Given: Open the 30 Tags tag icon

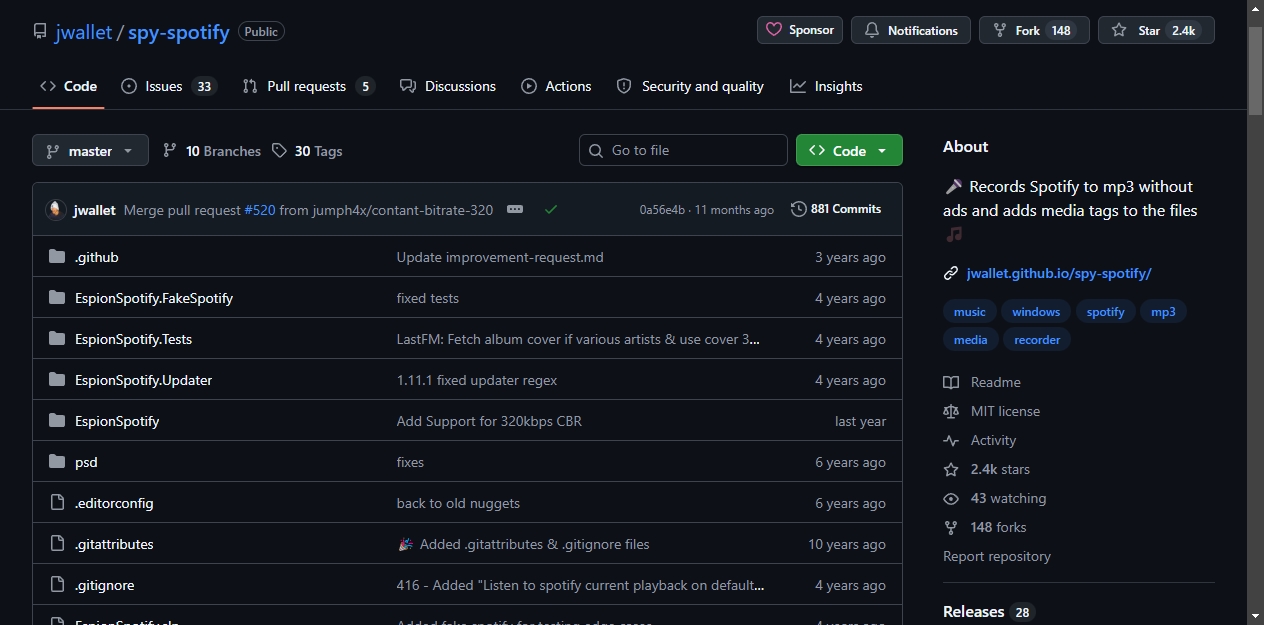Looking at the screenshot, I should pos(279,151).
